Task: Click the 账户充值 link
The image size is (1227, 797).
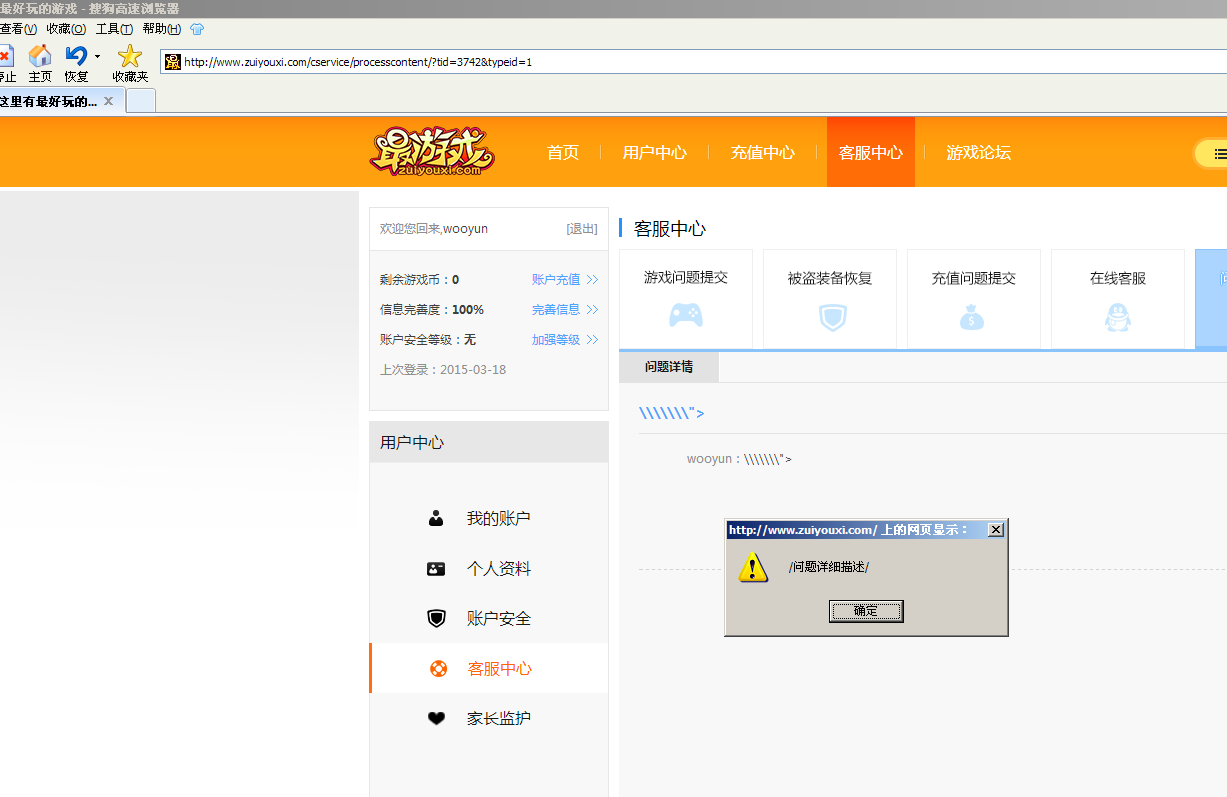Action: (556, 280)
